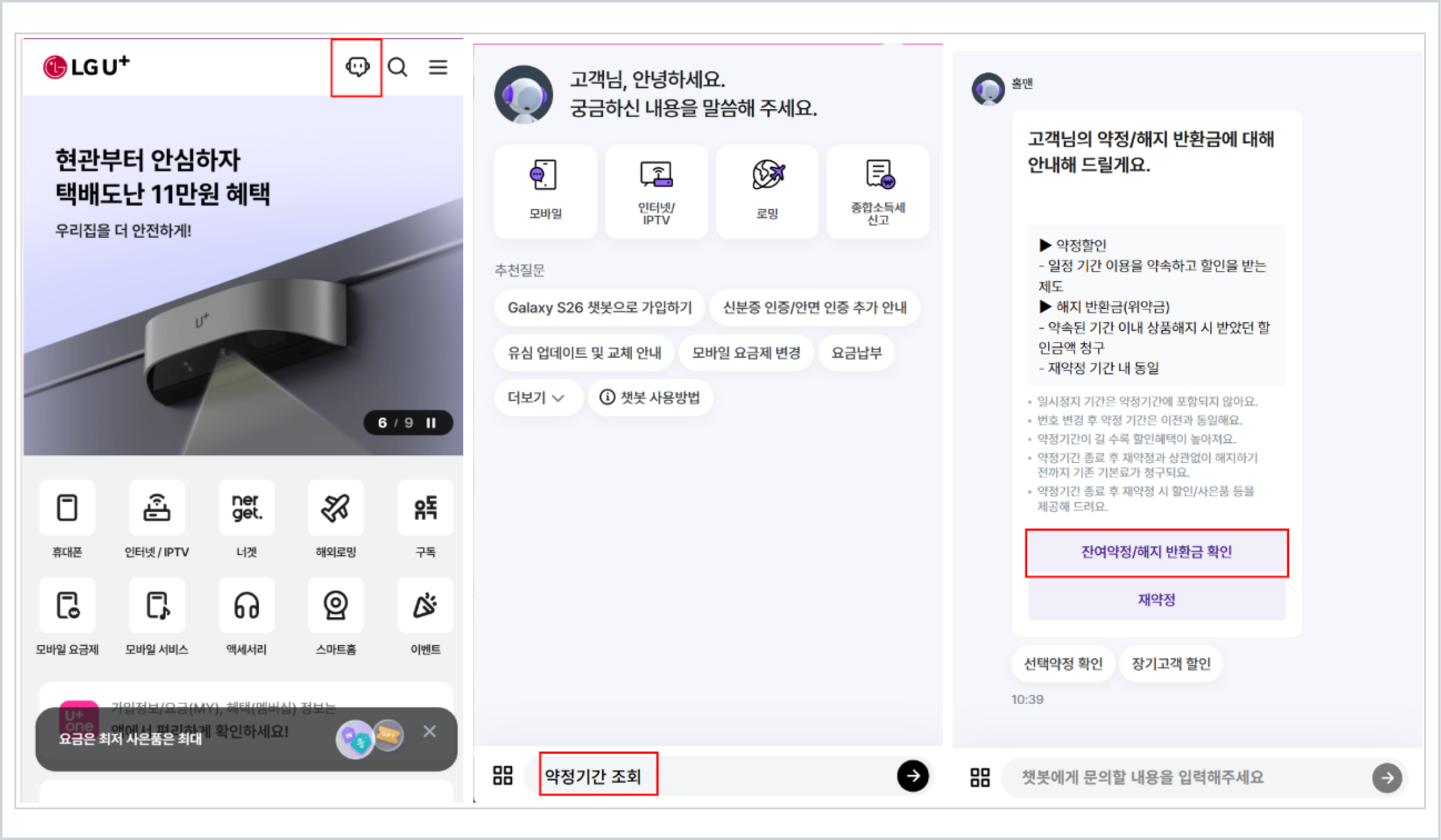Viewport: 1441px width, 840px height.
Task: Select the 해외로밍 airplane icon
Action: pyautogui.click(x=336, y=508)
